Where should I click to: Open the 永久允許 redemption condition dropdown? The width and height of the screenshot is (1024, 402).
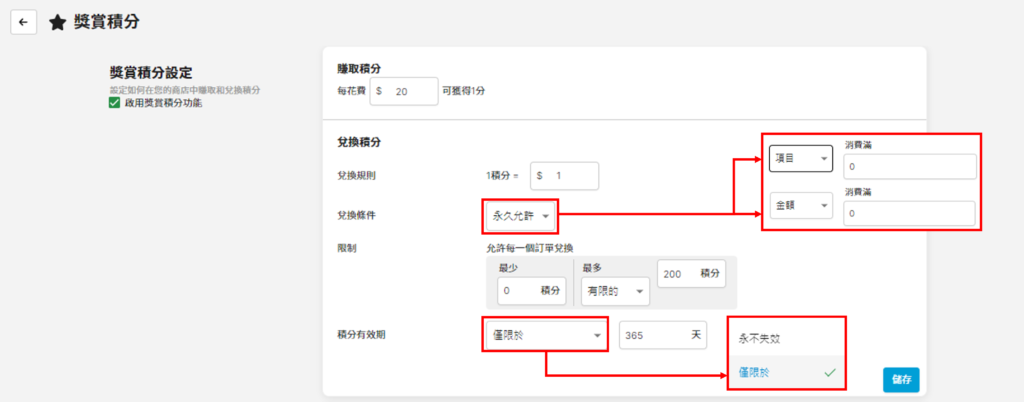(520, 215)
